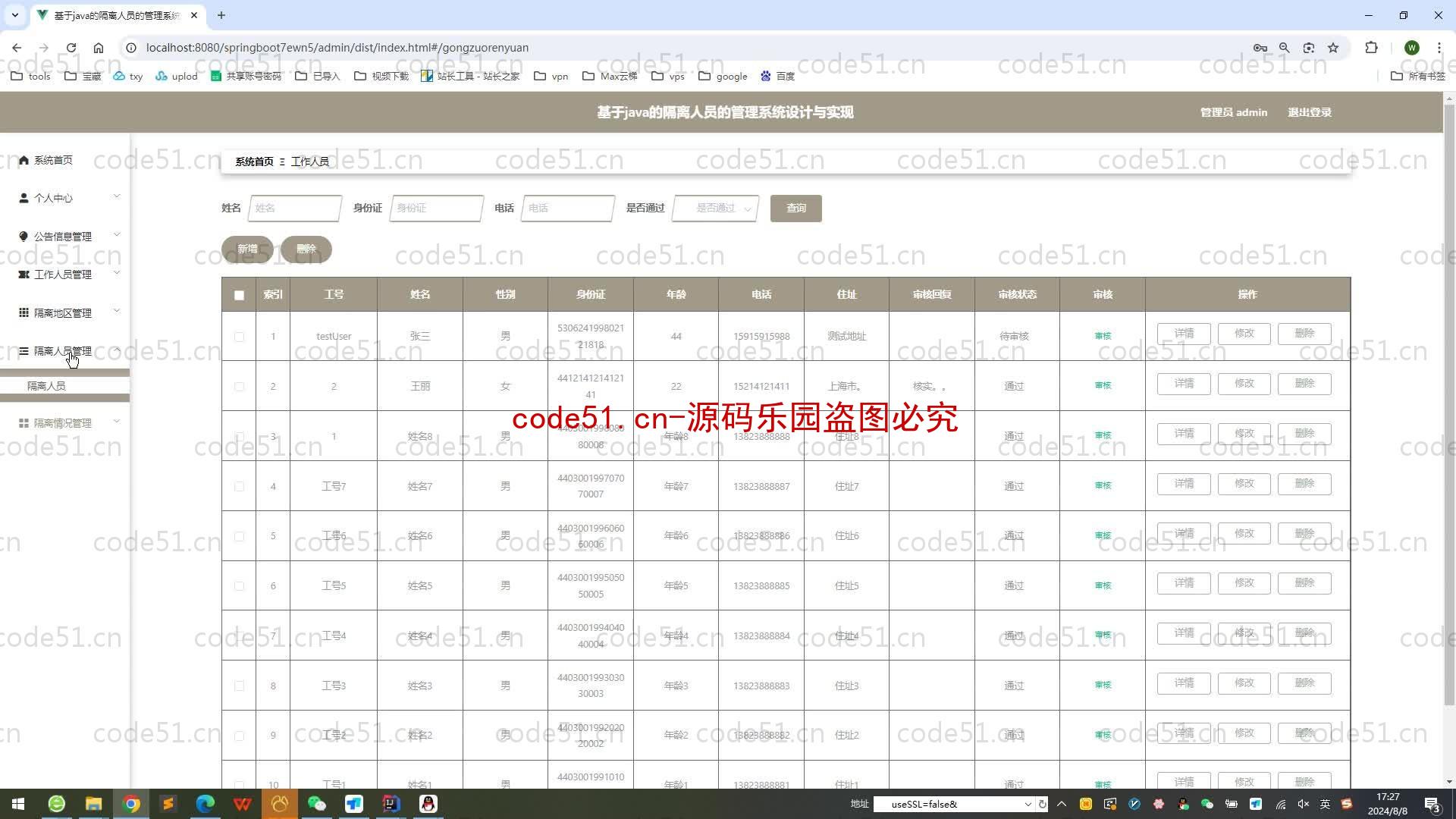
Task: Click the Windows Start button
Action: (x=18, y=804)
